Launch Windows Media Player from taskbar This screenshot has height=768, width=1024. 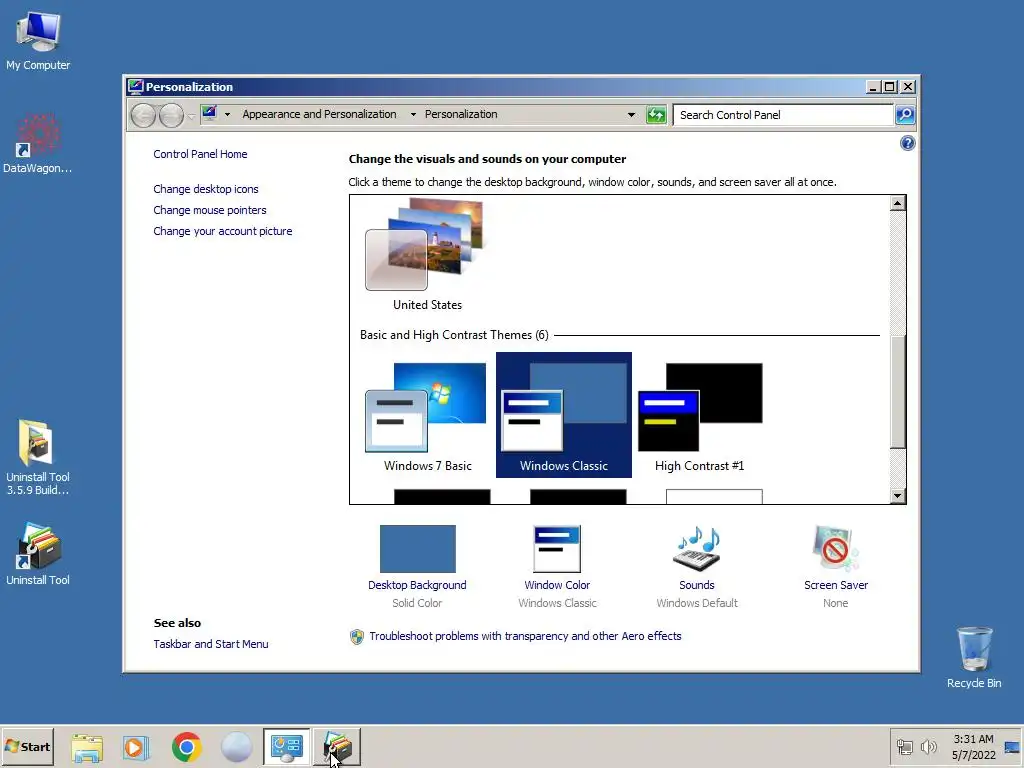pos(136,747)
